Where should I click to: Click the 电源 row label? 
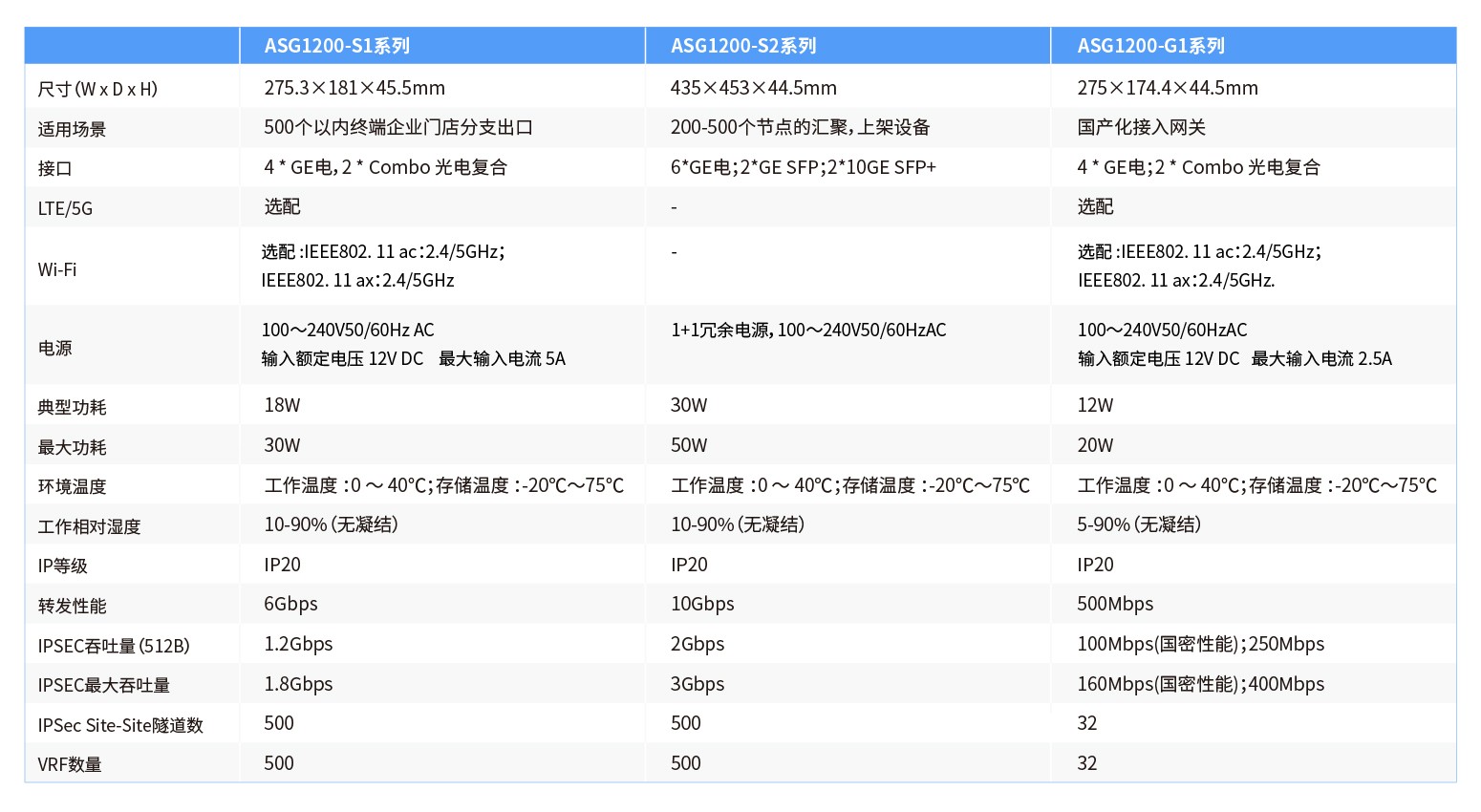54,349
